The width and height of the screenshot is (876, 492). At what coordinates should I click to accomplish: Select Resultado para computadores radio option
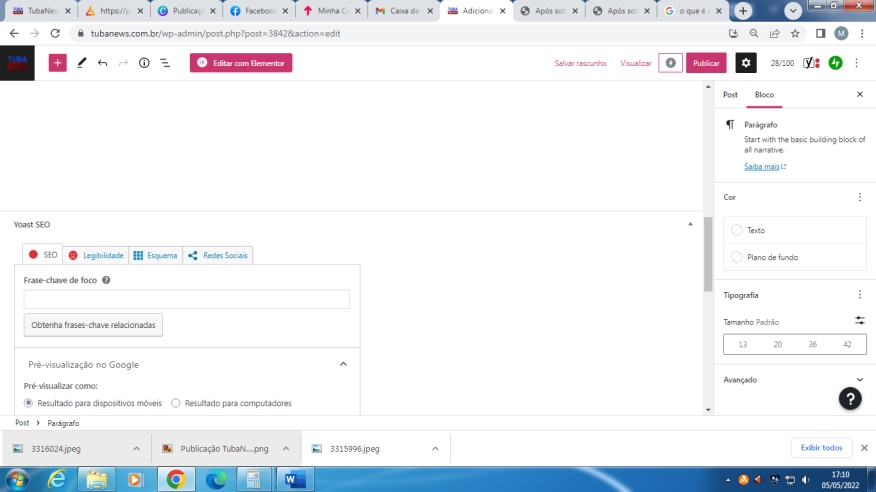[x=176, y=403]
